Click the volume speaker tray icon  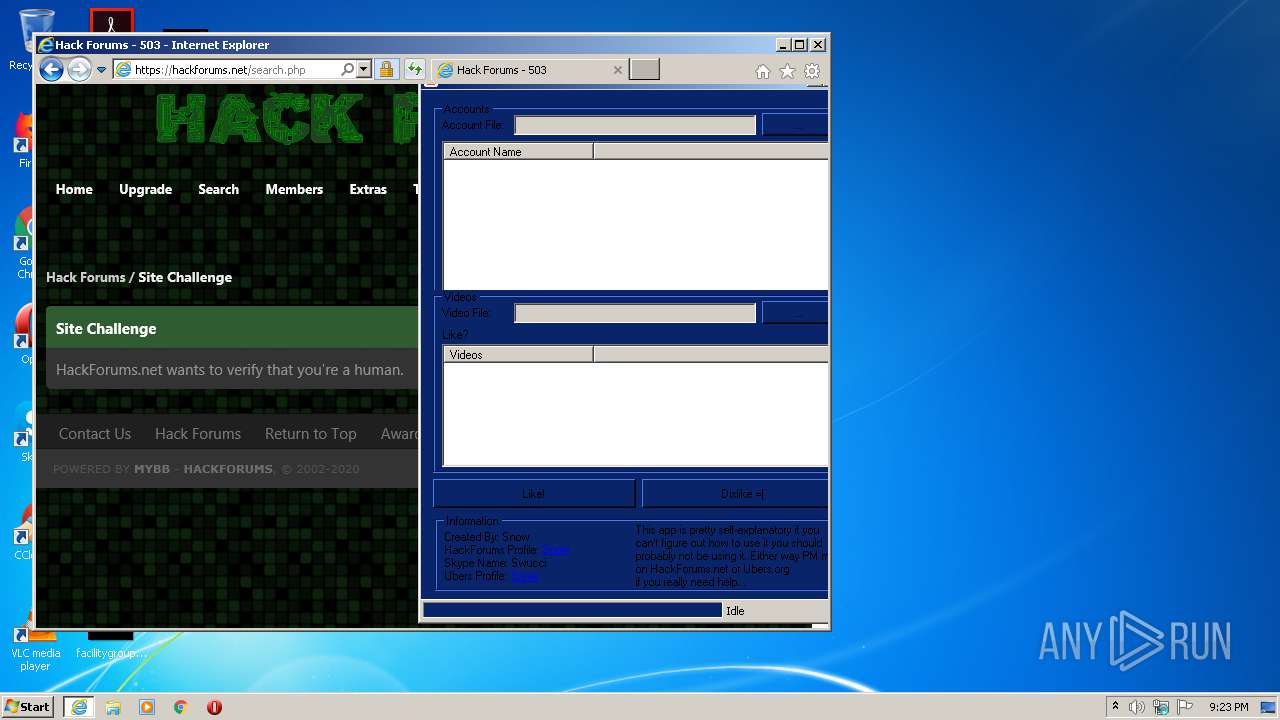pos(1137,707)
